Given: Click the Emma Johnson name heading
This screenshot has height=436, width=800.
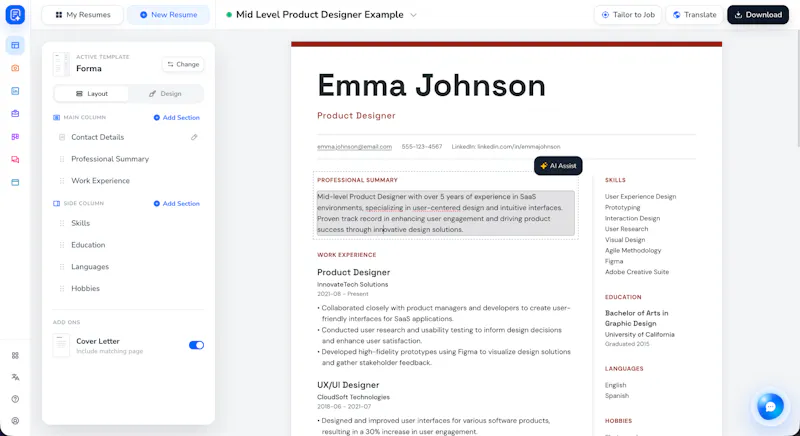Looking at the screenshot, I should tap(432, 85).
